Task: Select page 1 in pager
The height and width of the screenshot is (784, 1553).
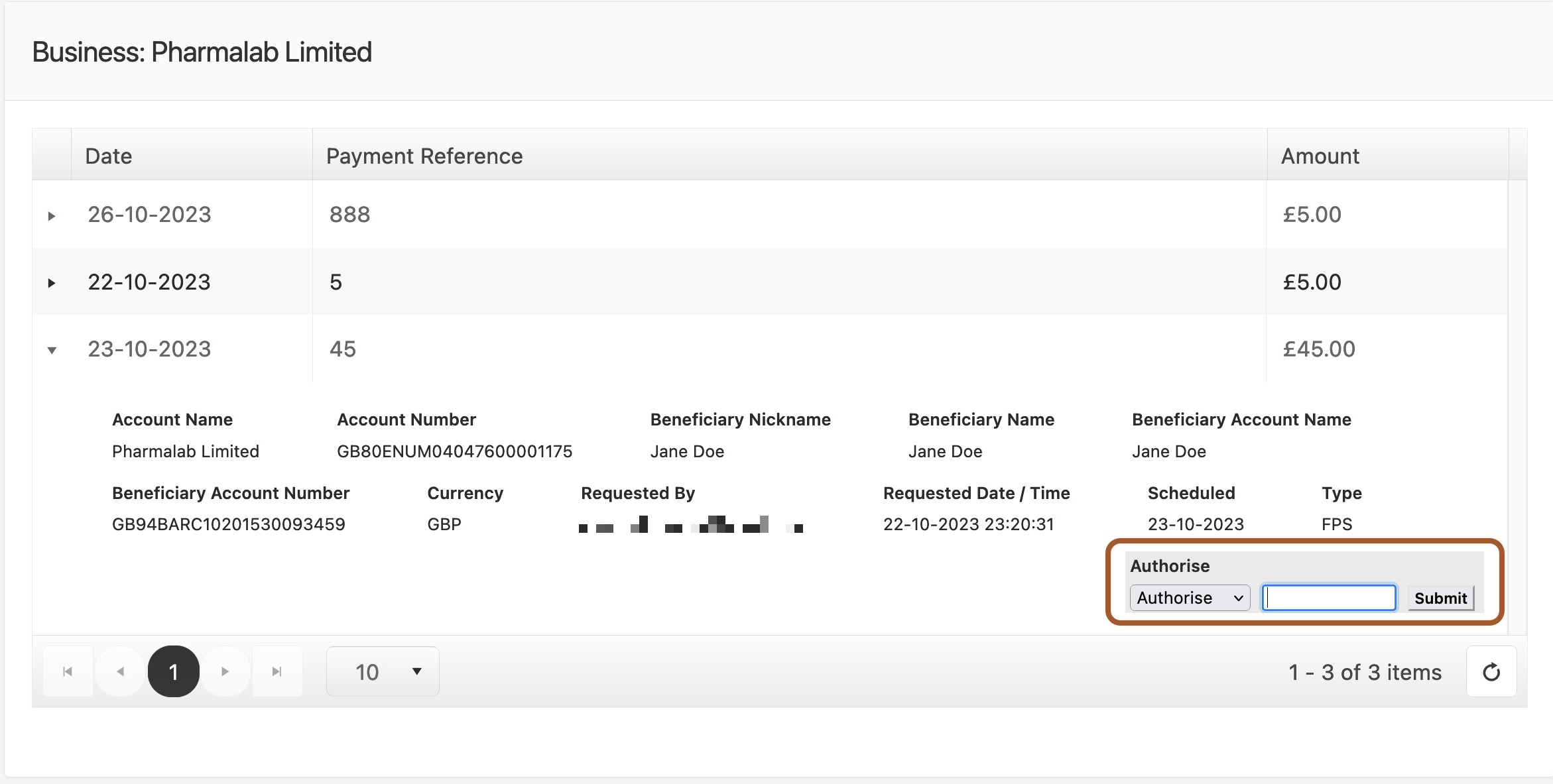Action: tap(173, 671)
